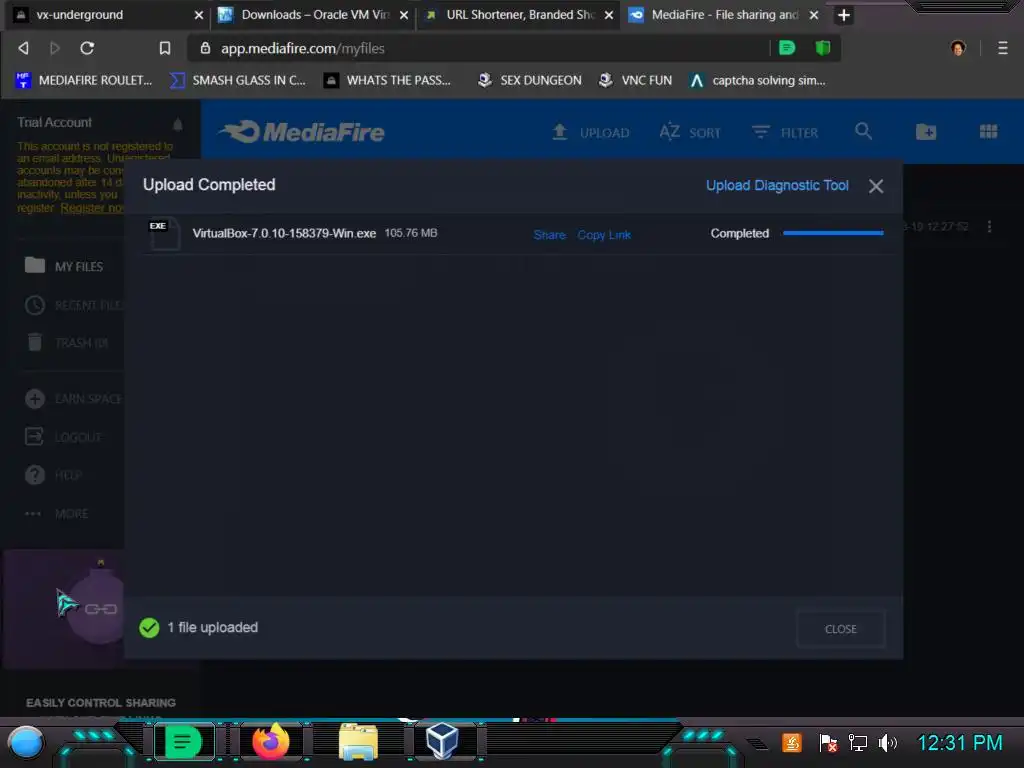1024x768 pixels.
Task: Click the Action Center flag tray icon
Action: [x=827, y=743]
